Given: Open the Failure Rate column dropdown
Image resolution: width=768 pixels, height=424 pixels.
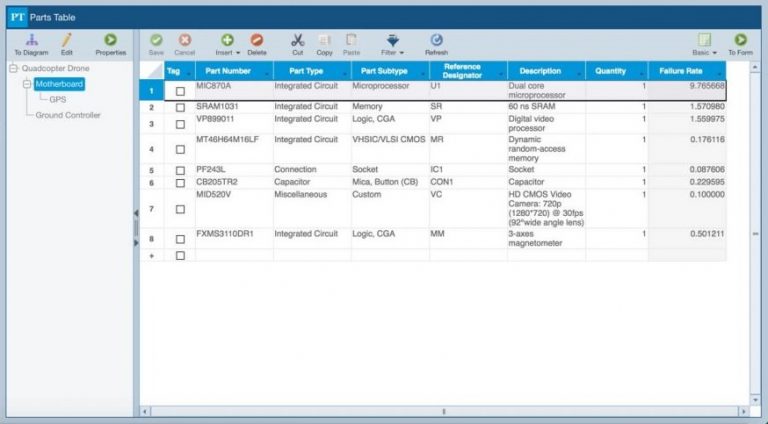Looking at the screenshot, I should point(720,74).
